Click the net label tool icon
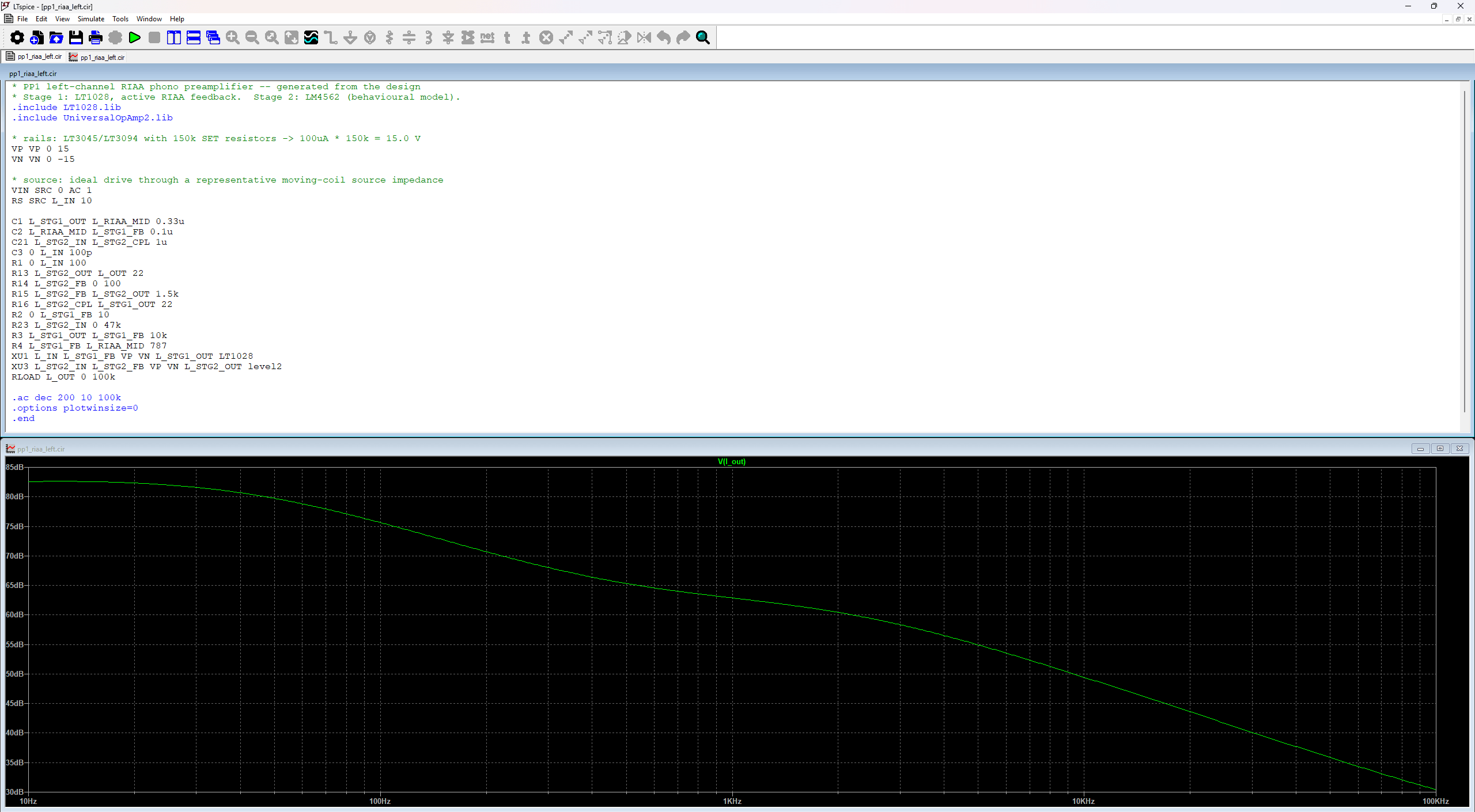 coord(487,38)
